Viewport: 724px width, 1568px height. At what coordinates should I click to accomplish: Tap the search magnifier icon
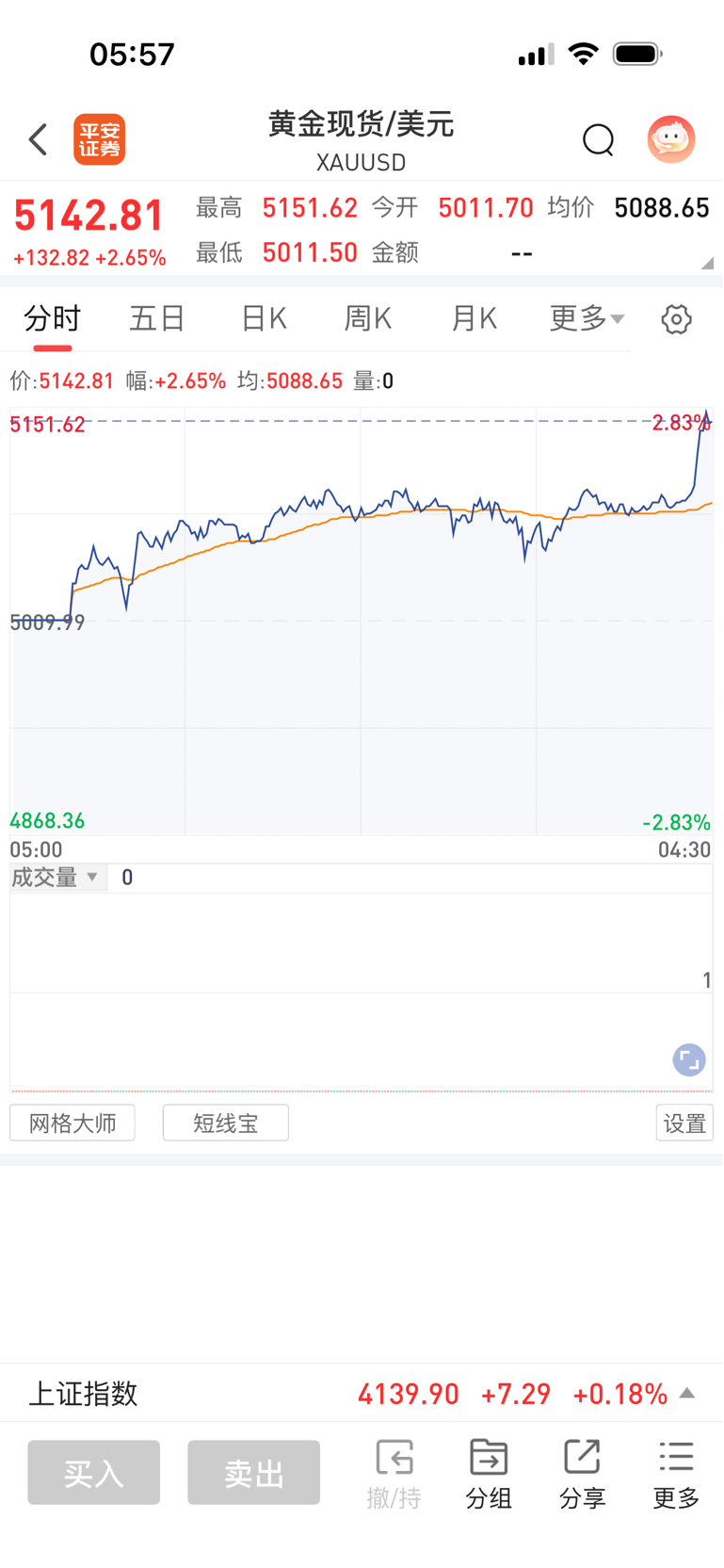[x=598, y=140]
